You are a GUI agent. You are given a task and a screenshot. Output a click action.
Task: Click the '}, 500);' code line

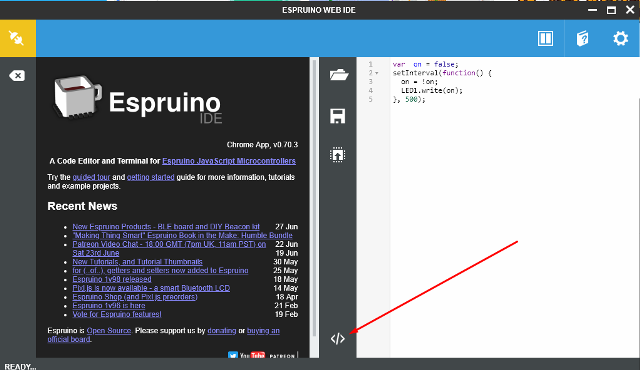(409, 100)
